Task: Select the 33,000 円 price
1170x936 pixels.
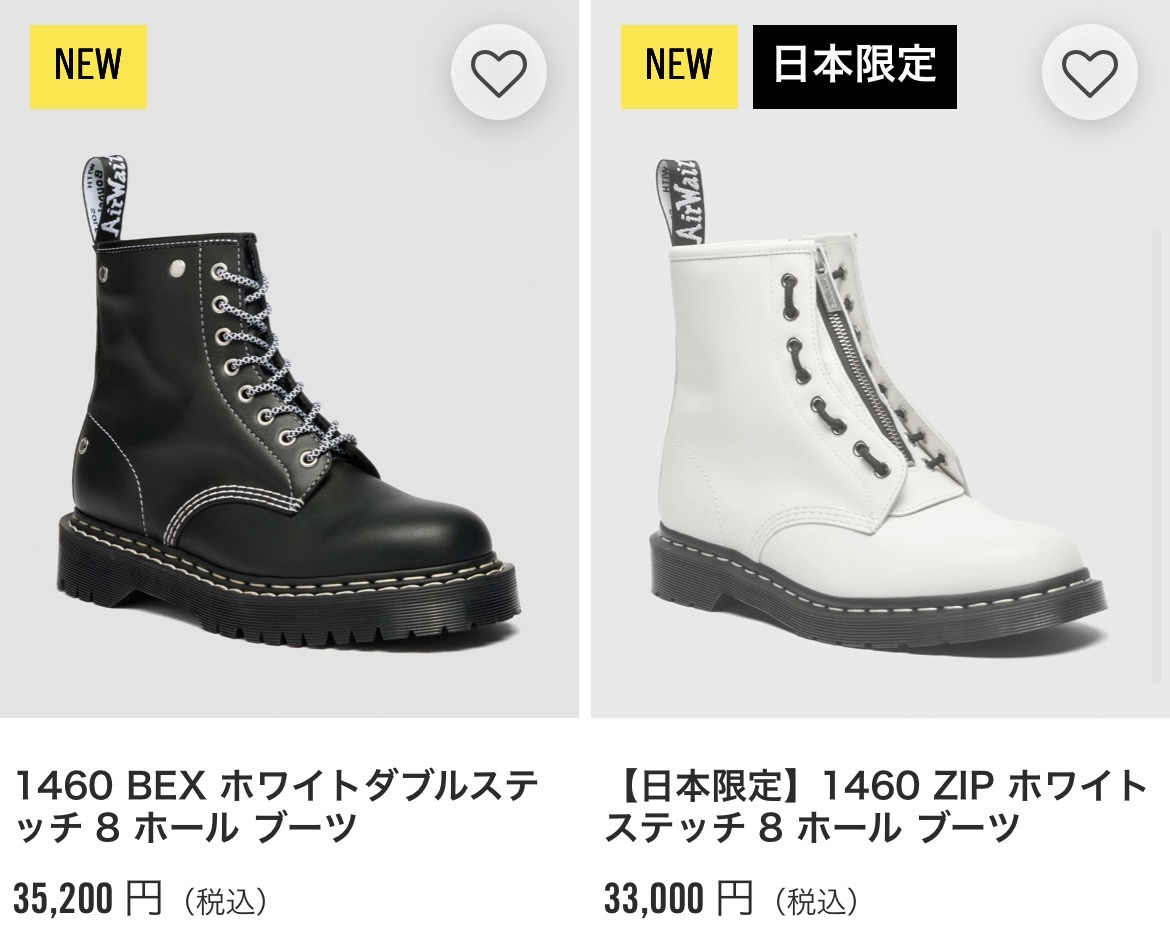Action: [x=678, y=898]
